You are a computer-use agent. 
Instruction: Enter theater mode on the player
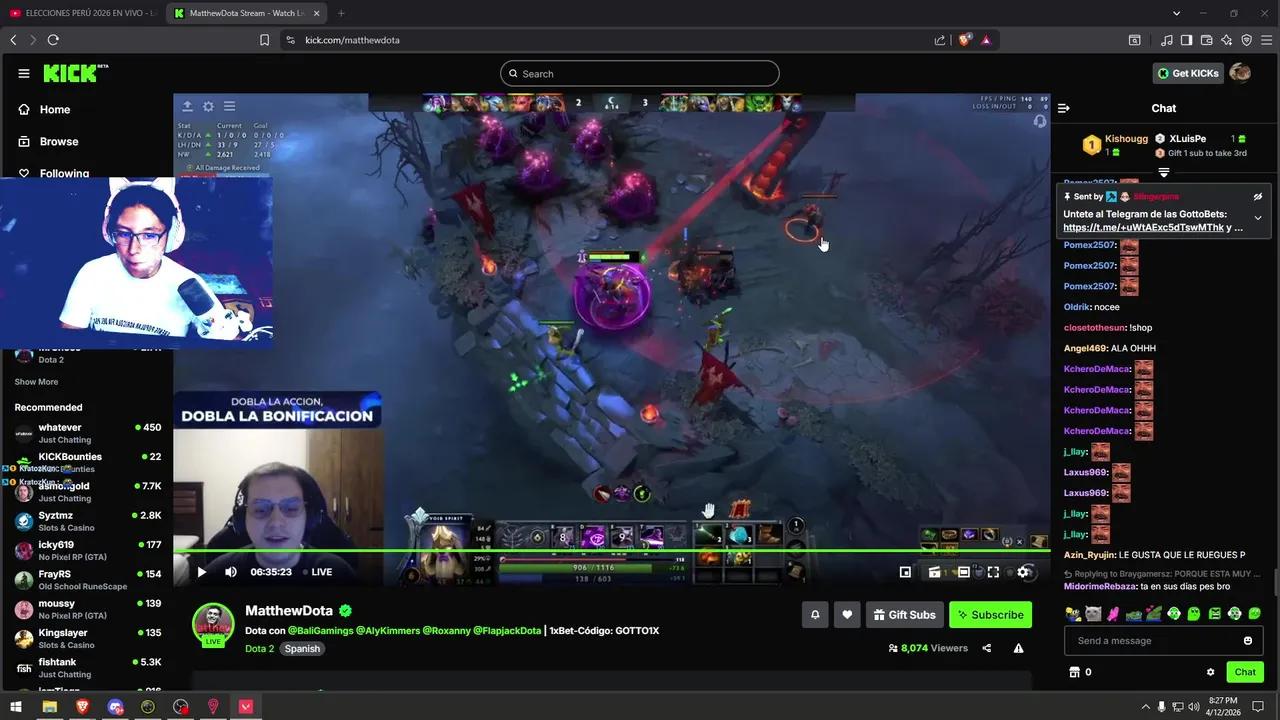[x=963, y=572]
